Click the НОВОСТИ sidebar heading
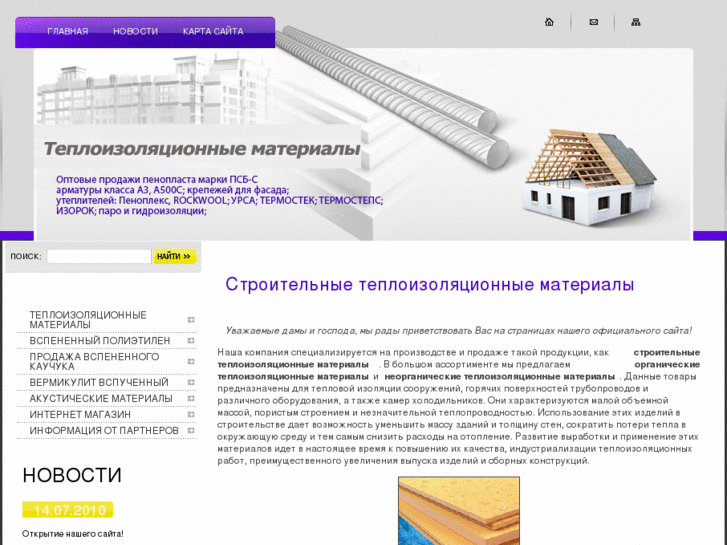The height and width of the screenshot is (545, 727). click(72, 475)
